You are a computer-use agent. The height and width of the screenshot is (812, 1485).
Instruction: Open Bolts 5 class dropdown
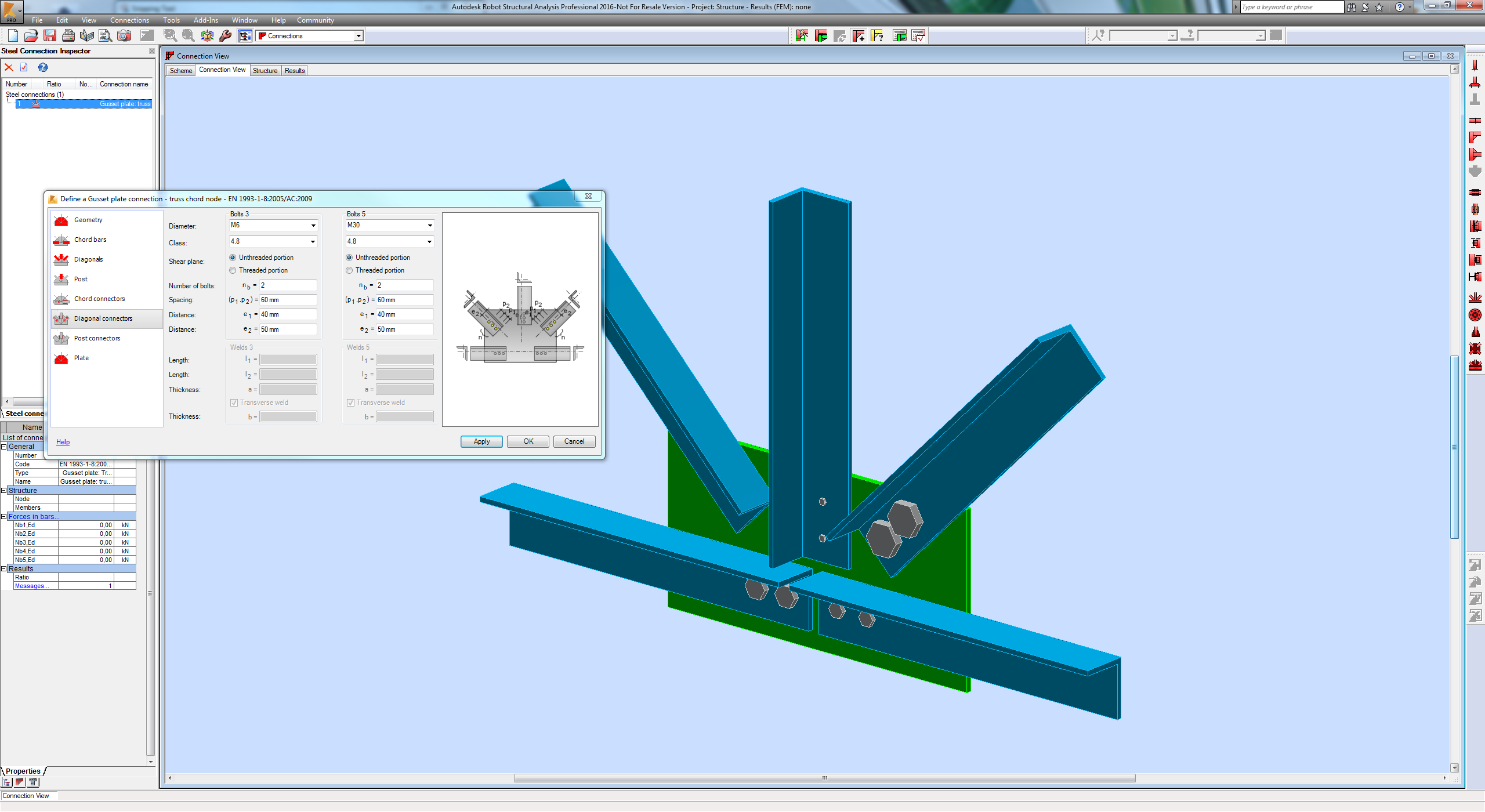coord(390,241)
